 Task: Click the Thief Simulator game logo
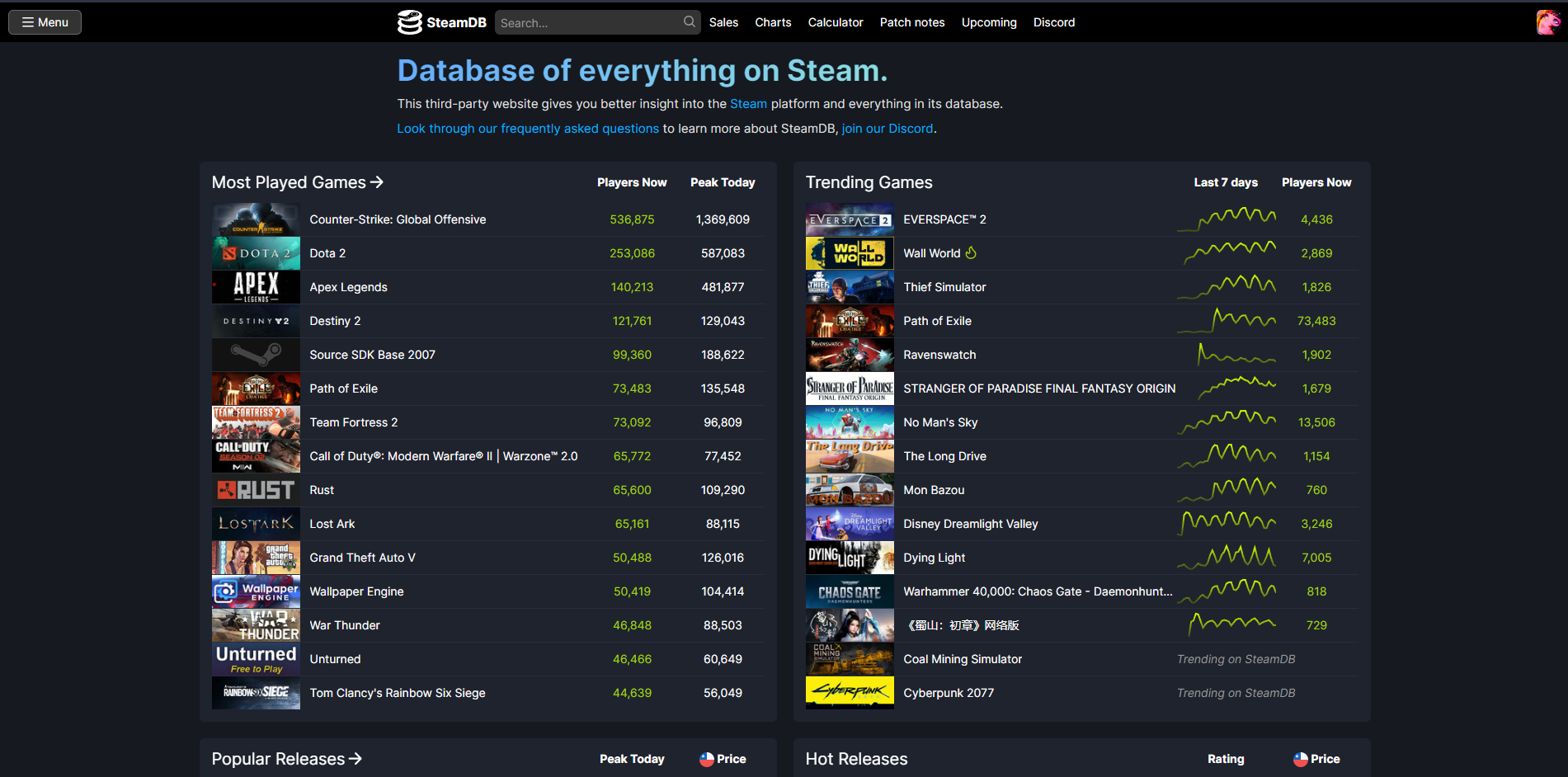pyautogui.click(x=850, y=287)
